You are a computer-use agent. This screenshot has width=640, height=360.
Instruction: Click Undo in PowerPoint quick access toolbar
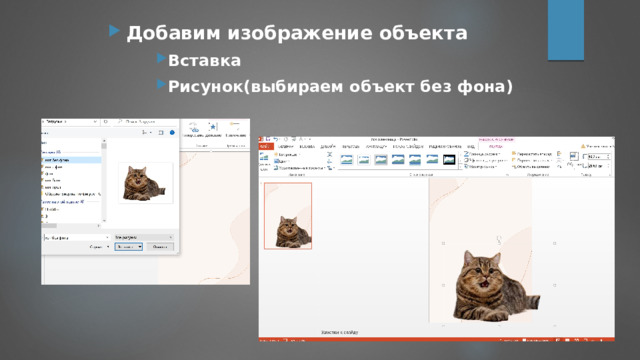coord(276,139)
